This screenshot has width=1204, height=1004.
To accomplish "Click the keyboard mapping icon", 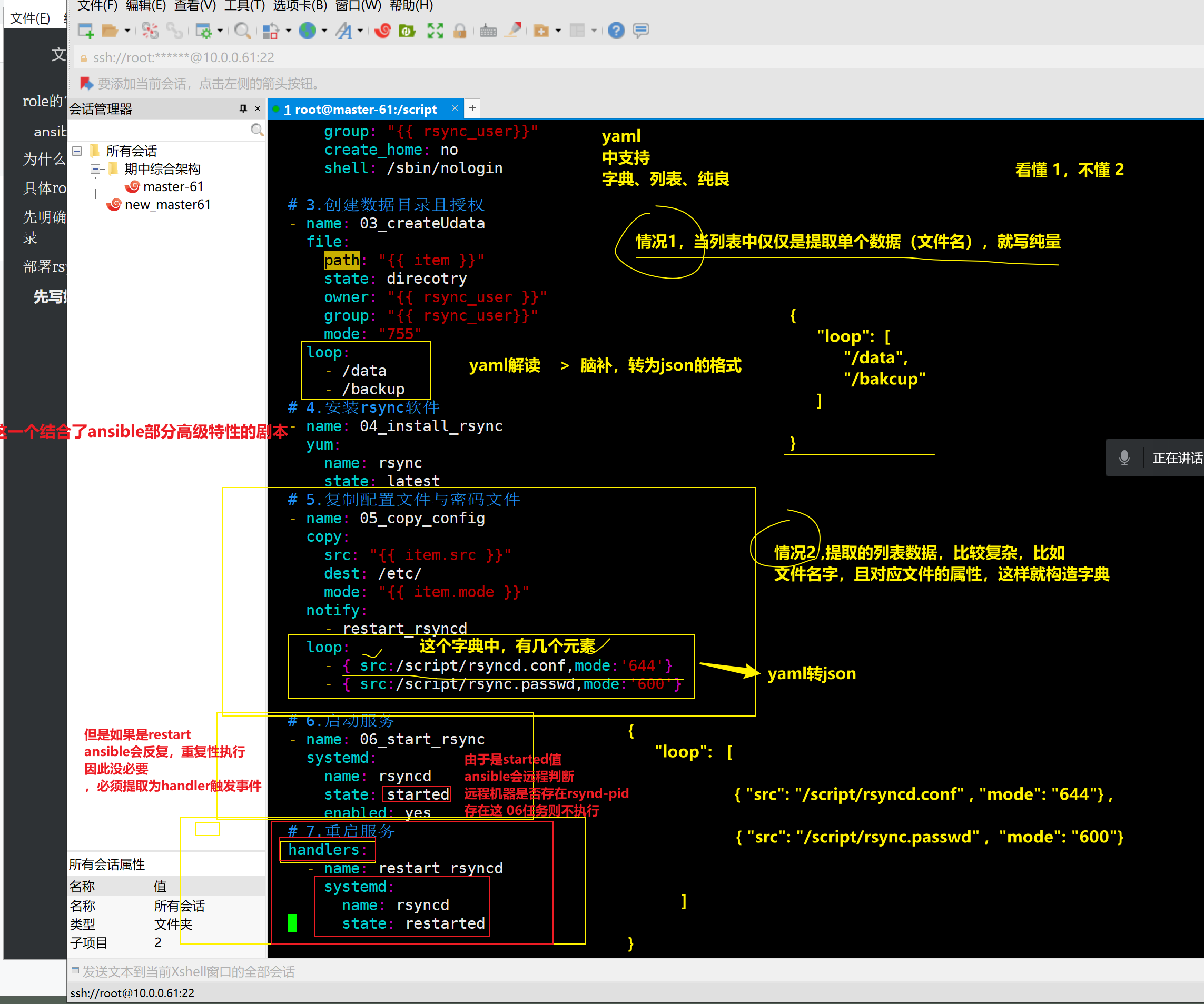I will click(488, 31).
